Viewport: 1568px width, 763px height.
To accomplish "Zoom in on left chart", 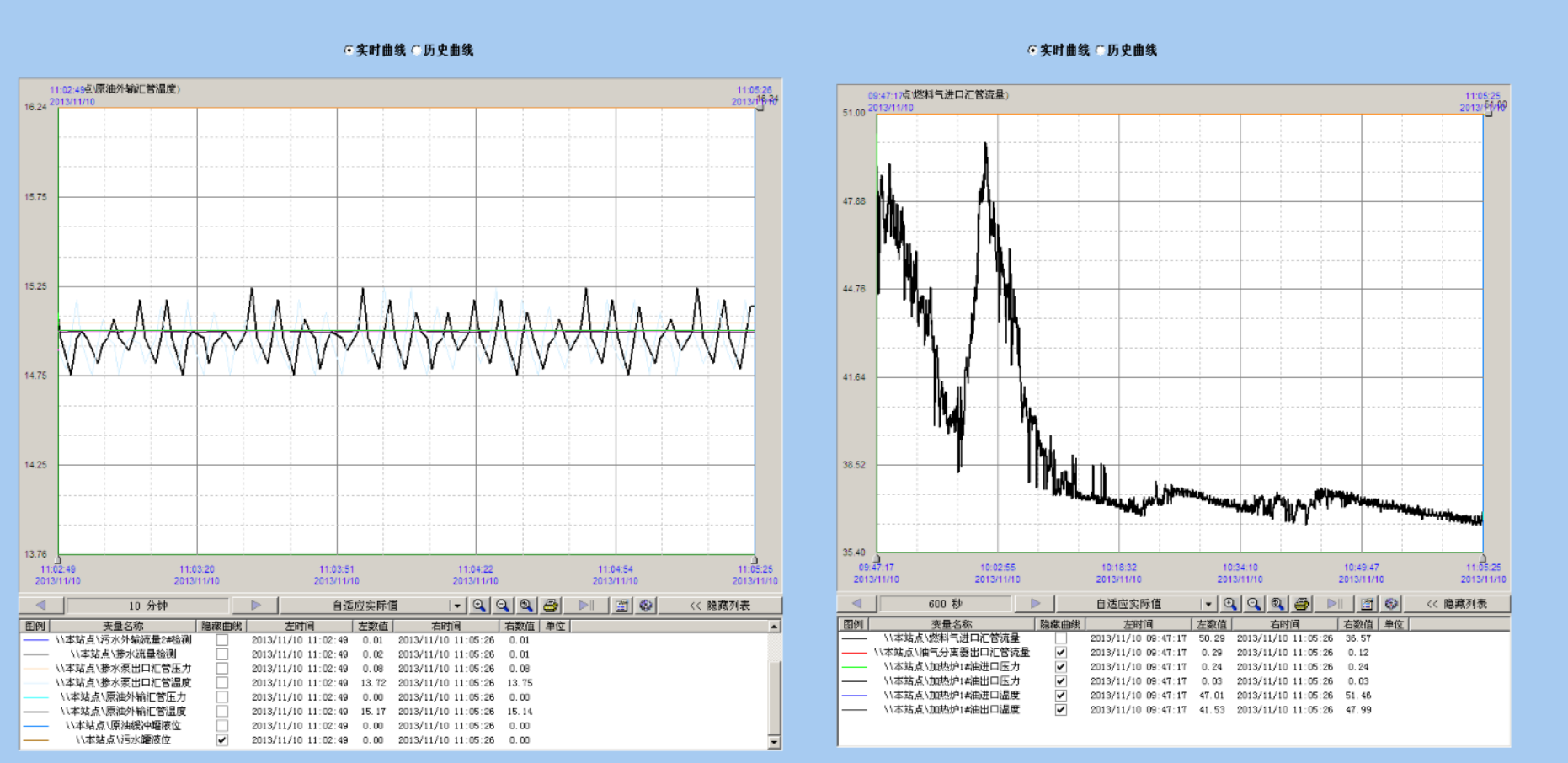I will pos(479,605).
